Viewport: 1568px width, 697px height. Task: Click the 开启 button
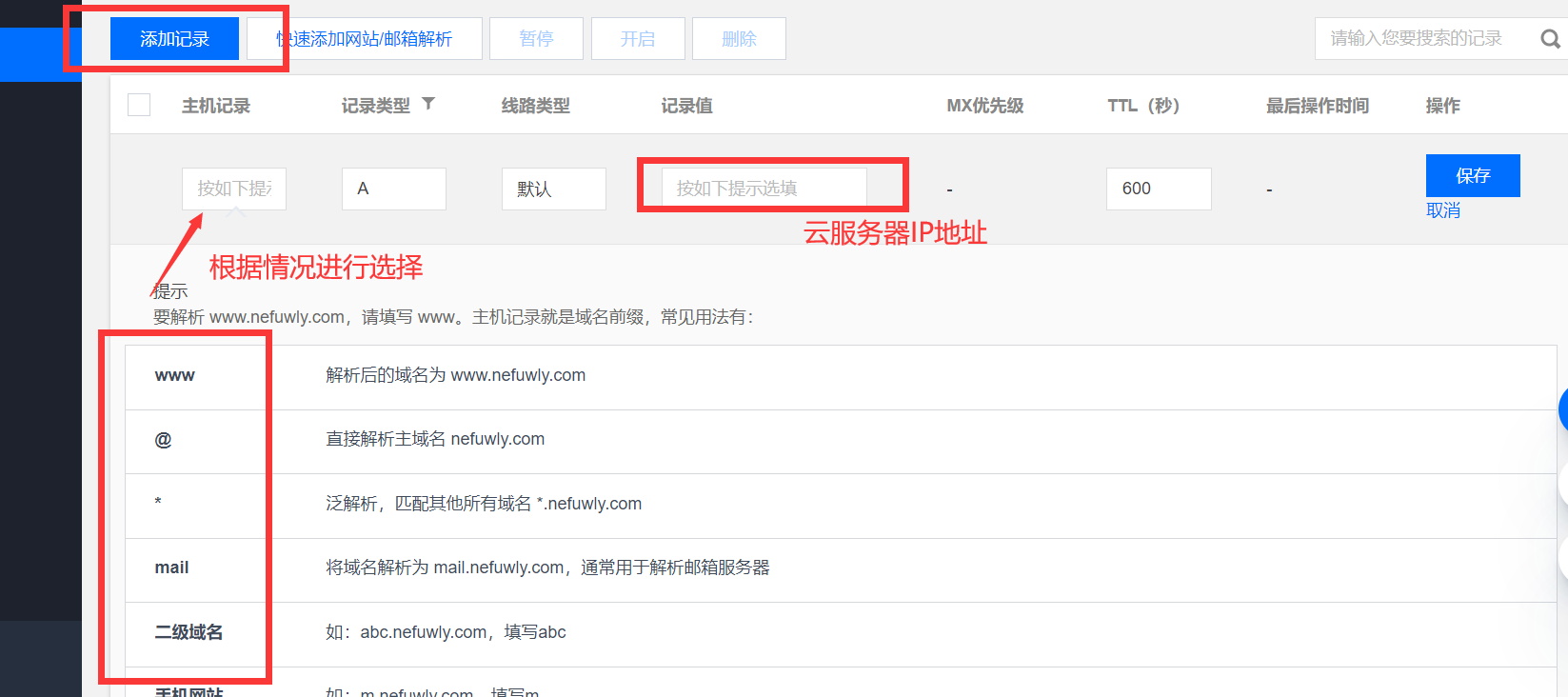(638, 39)
